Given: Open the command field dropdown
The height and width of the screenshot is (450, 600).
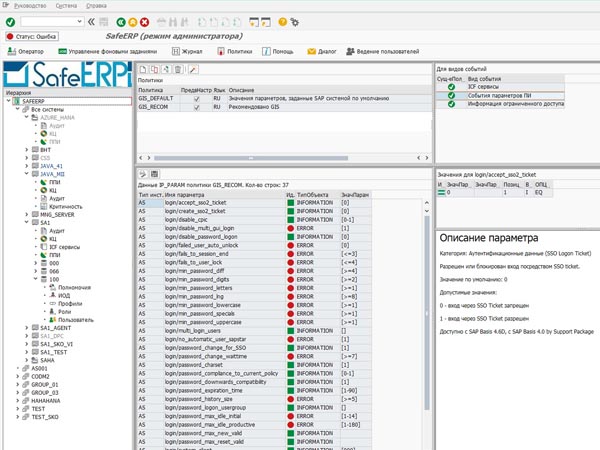Looking at the screenshot, I should pos(80,20).
